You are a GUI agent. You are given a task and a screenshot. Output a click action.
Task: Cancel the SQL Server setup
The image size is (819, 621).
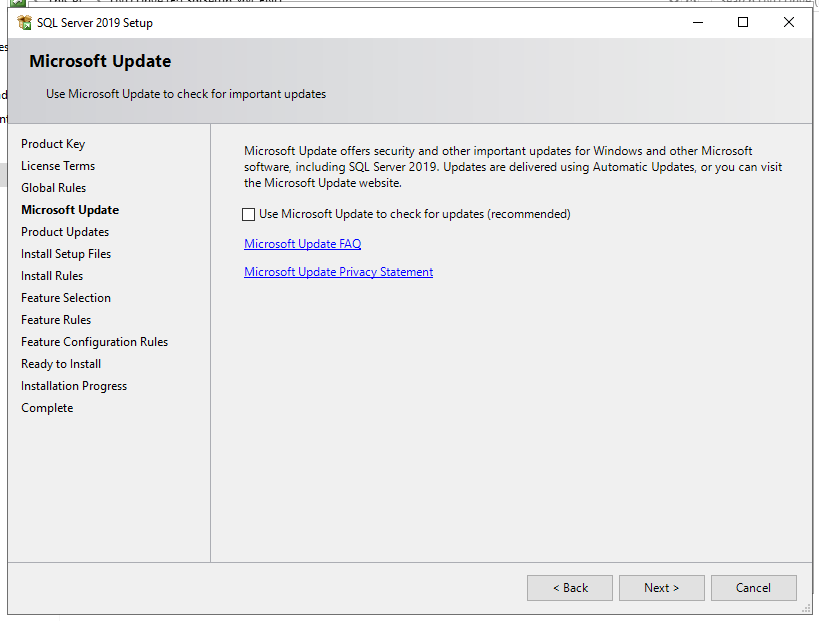click(753, 588)
